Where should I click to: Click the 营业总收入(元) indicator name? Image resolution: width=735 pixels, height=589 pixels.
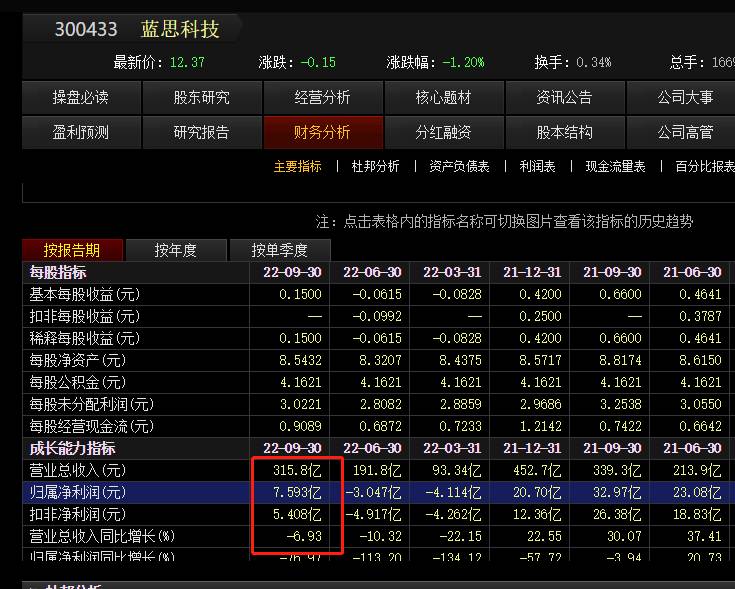pos(78,470)
